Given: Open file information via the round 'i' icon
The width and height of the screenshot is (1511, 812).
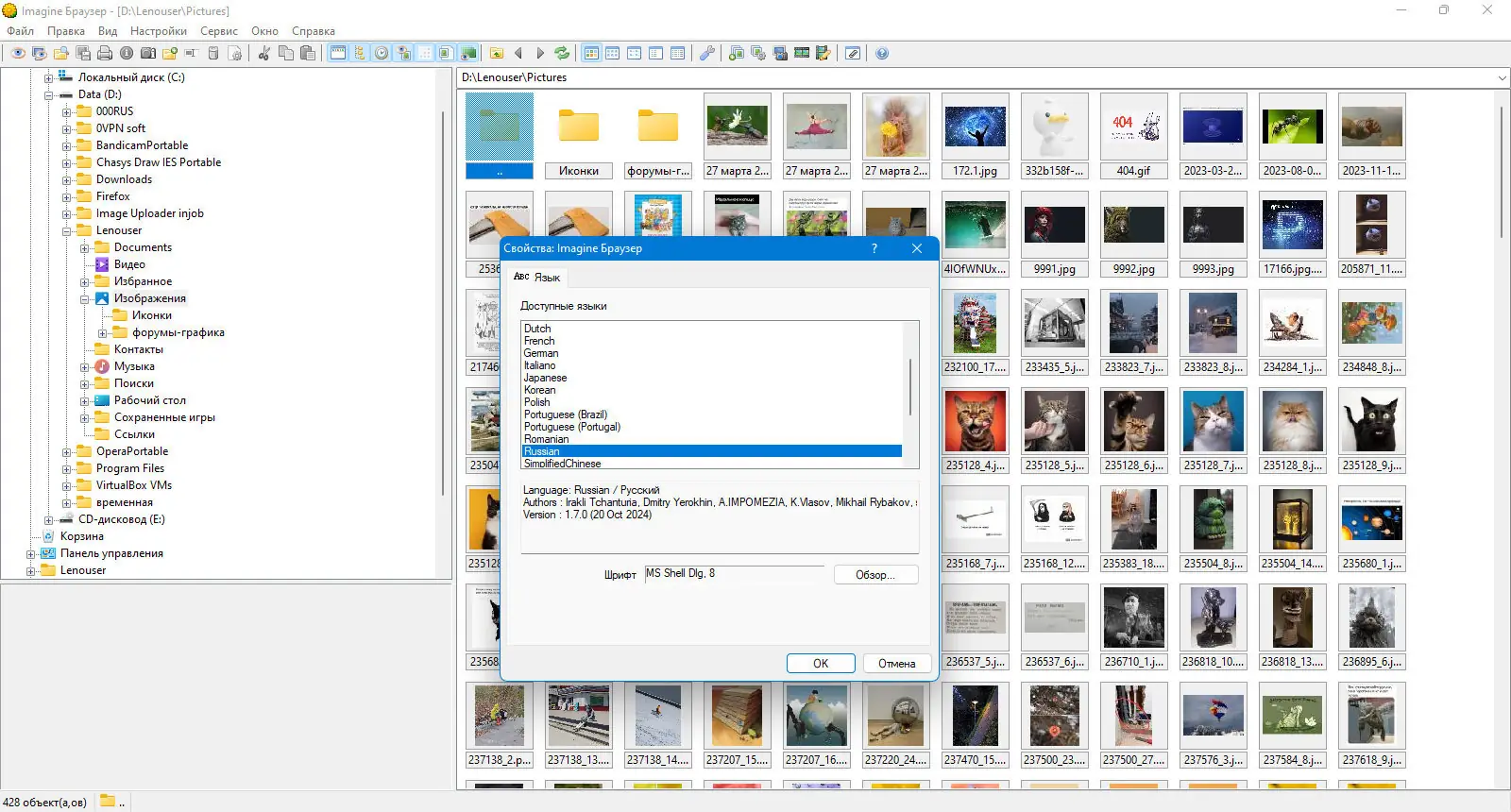Looking at the screenshot, I should coord(127,54).
